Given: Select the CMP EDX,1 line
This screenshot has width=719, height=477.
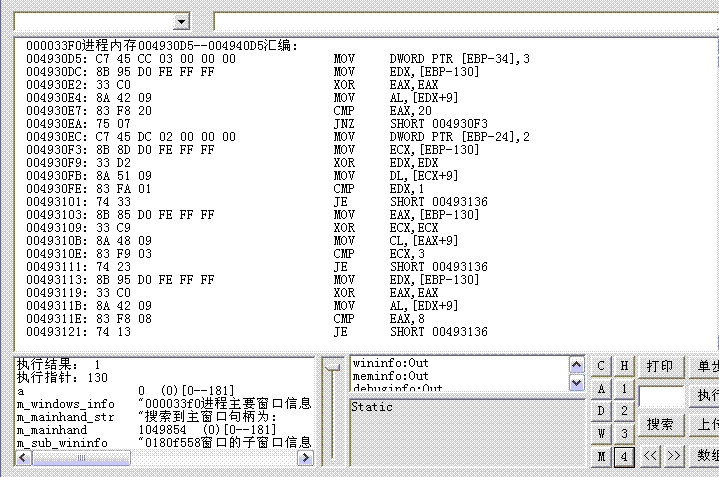Looking at the screenshot, I should 225,189.
